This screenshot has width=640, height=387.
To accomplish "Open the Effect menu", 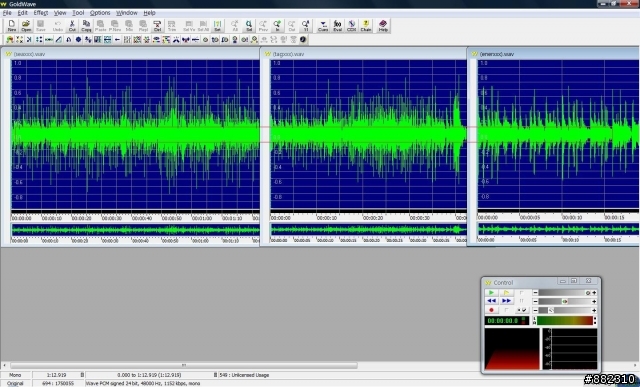I will point(41,13).
